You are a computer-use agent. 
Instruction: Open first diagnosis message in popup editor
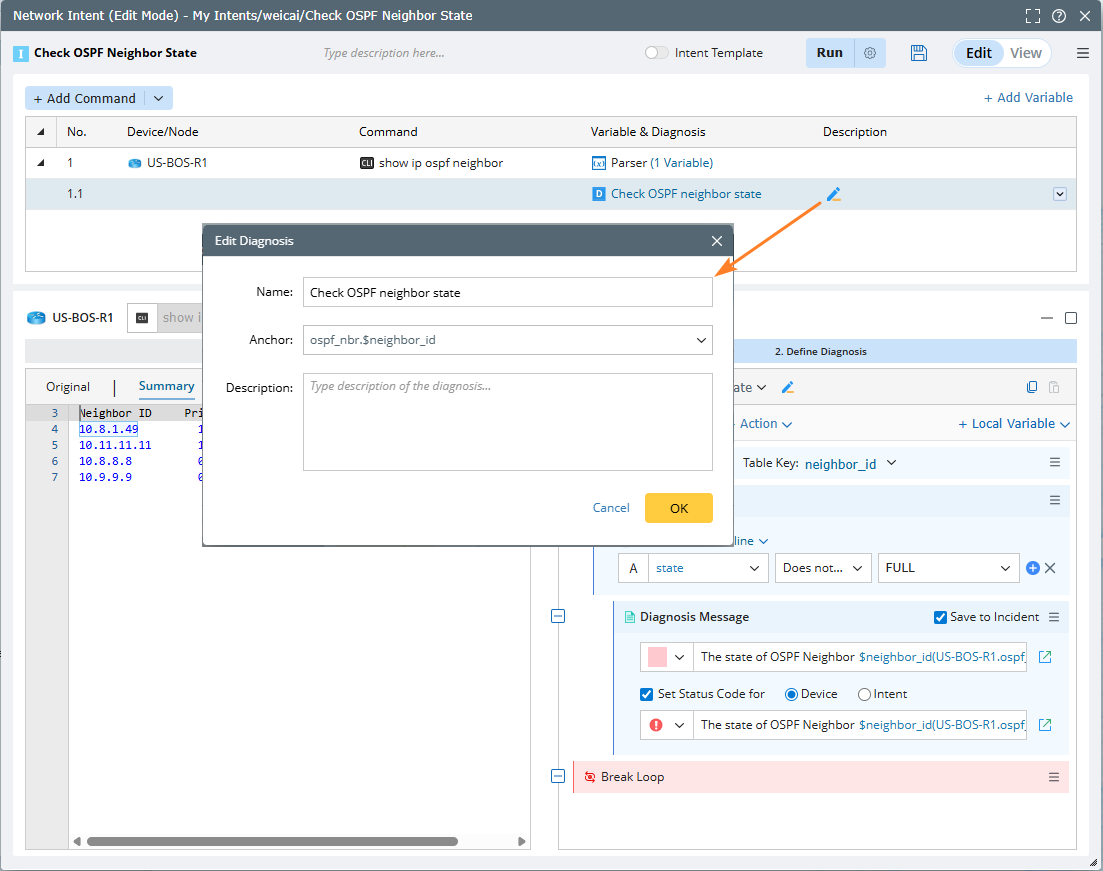(1045, 657)
